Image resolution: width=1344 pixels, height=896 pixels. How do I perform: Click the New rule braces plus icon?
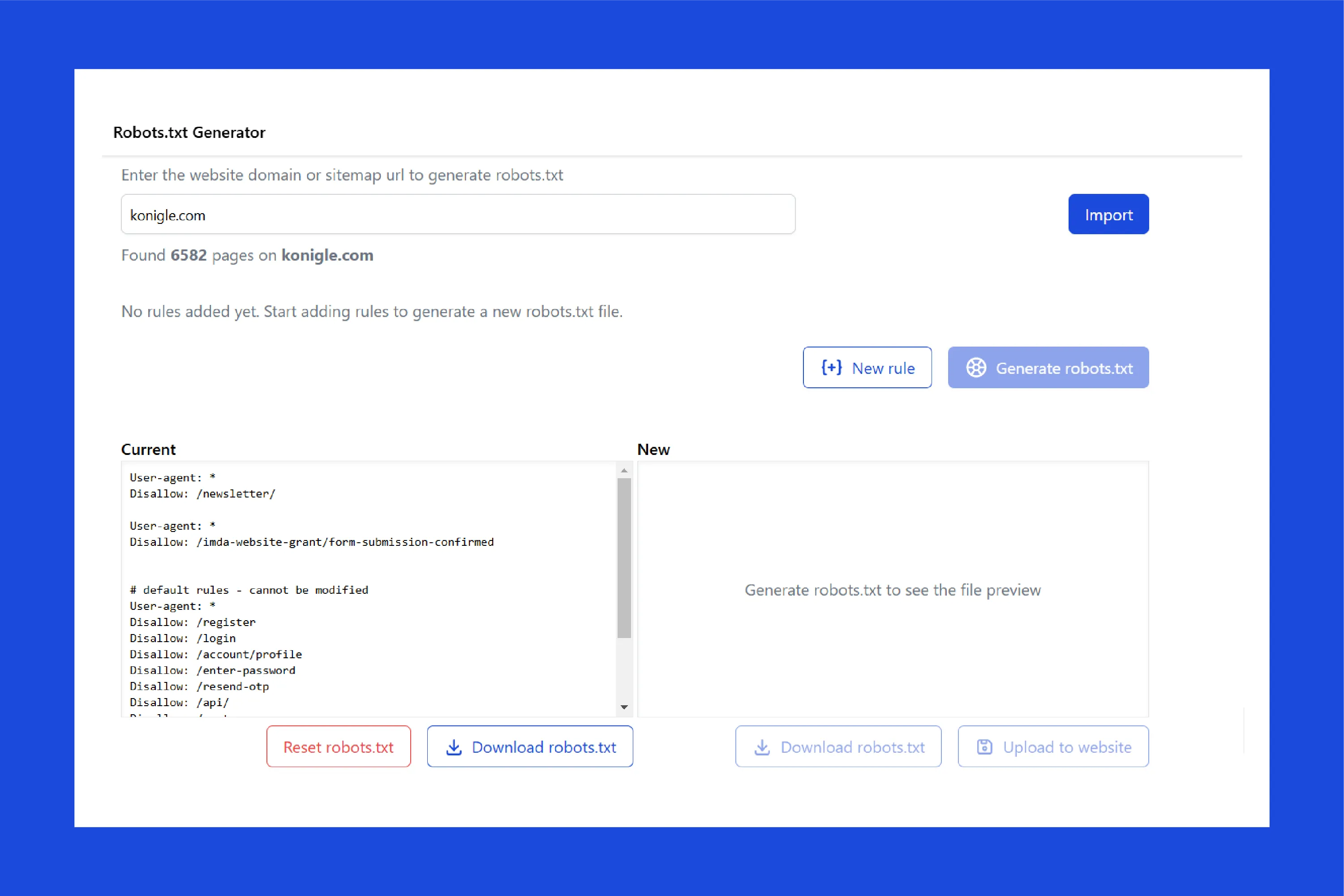[x=831, y=368]
